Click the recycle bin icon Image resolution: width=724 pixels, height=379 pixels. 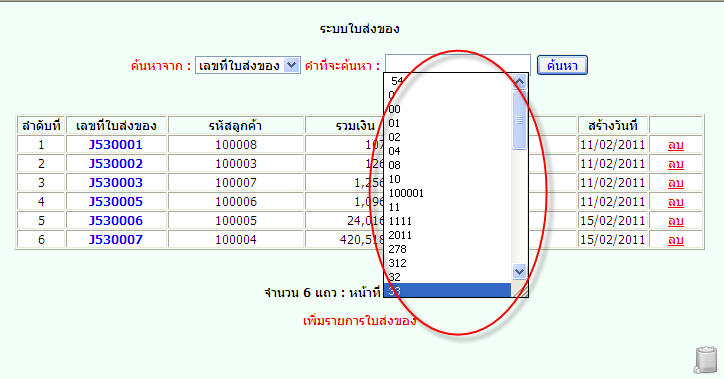pos(706,360)
